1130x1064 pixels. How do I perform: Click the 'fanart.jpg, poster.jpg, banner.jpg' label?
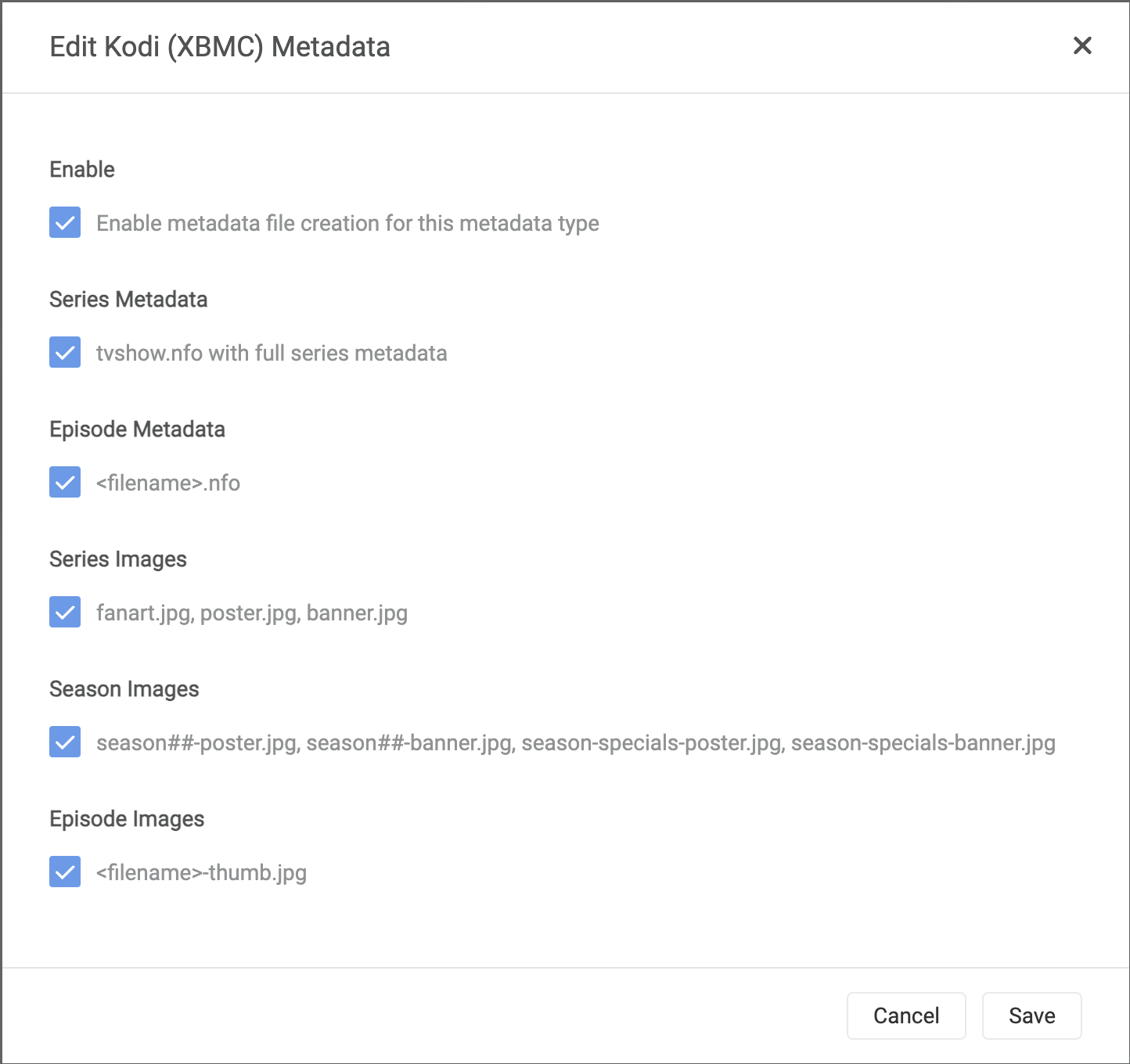(252, 613)
